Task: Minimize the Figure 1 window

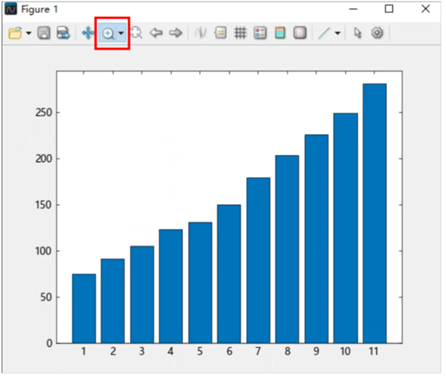Action: (353, 9)
